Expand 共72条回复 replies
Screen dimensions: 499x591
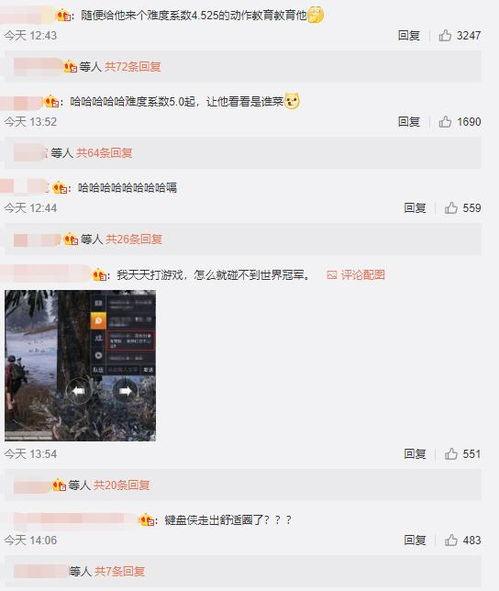click(x=133, y=67)
